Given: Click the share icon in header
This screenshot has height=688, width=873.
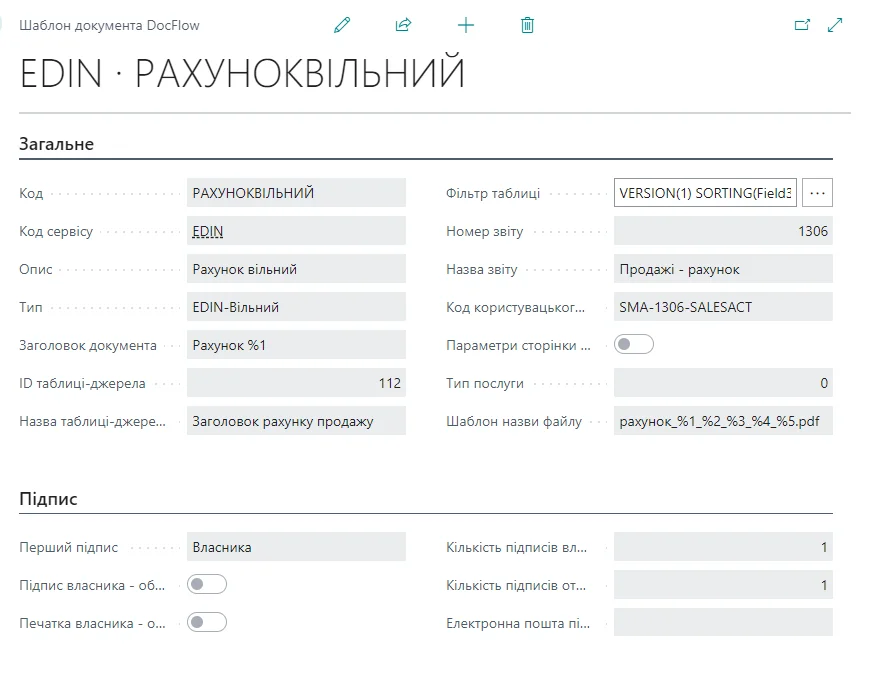Looking at the screenshot, I should [x=404, y=25].
